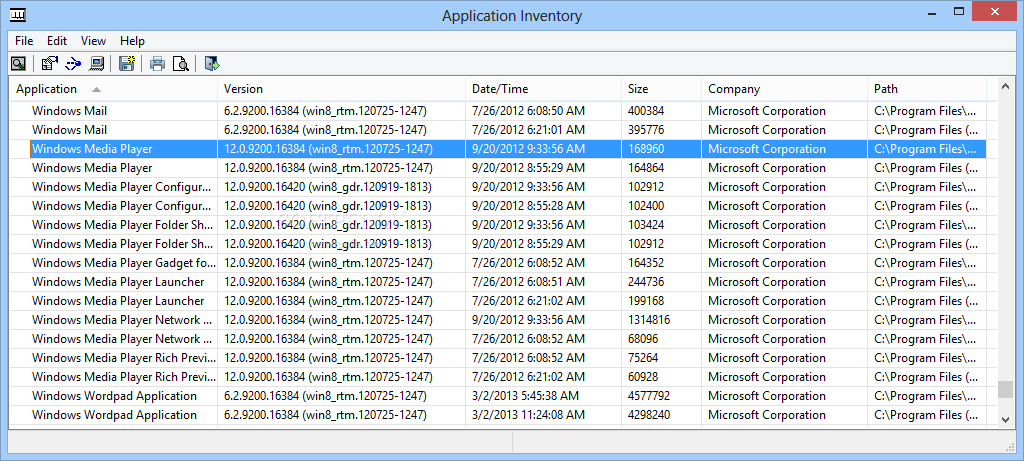Click the size value 4577792

click(649, 396)
